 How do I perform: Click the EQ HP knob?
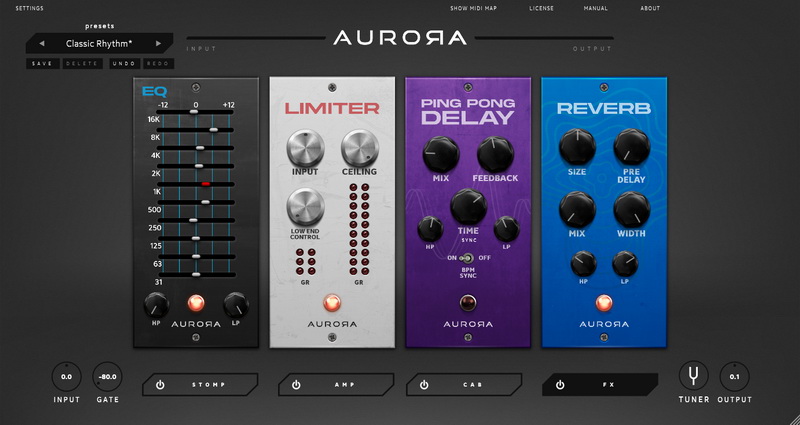click(x=156, y=305)
